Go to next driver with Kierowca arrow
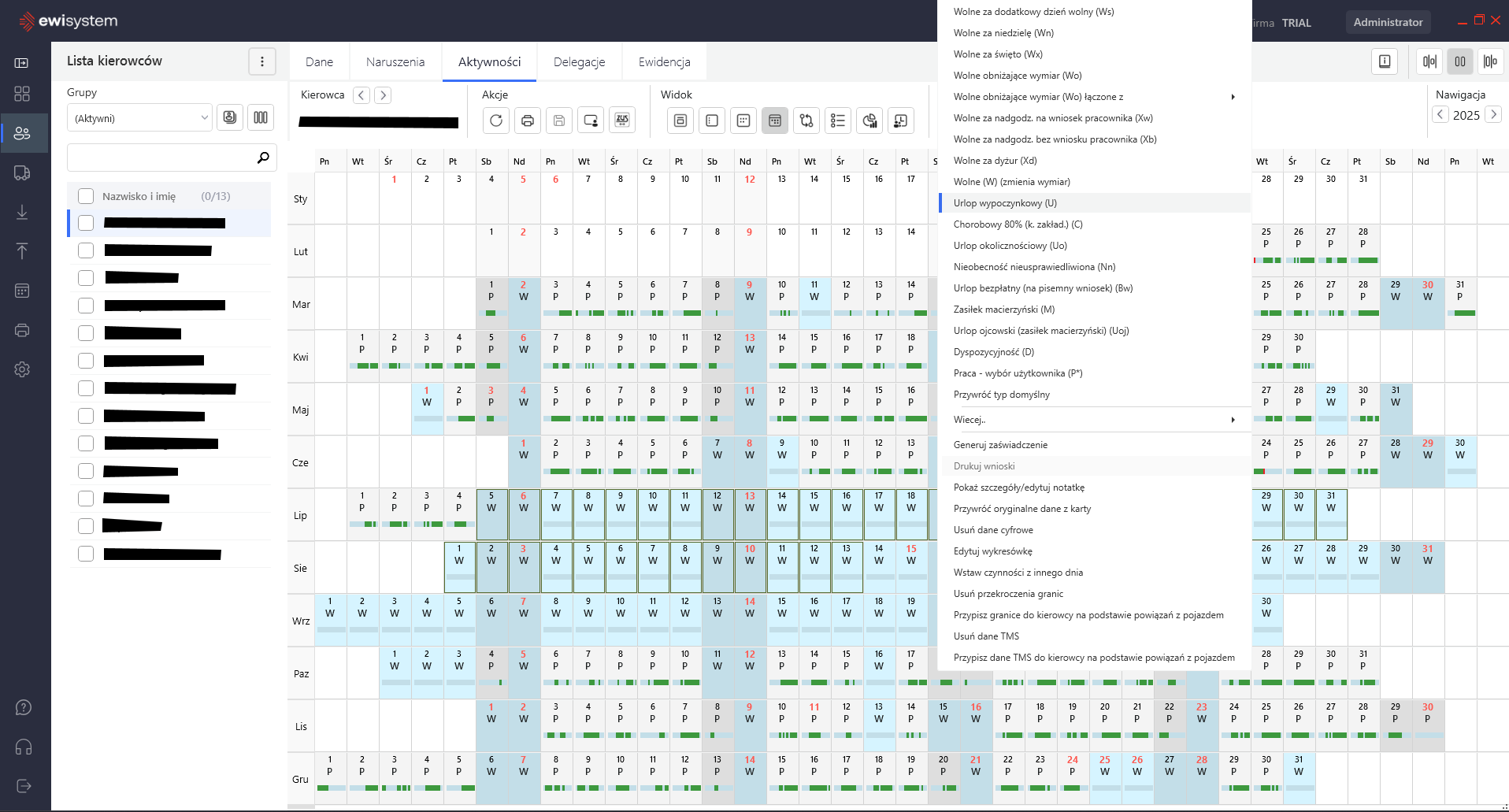Screen dimensions: 1509x812 click(x=383, y=95)
